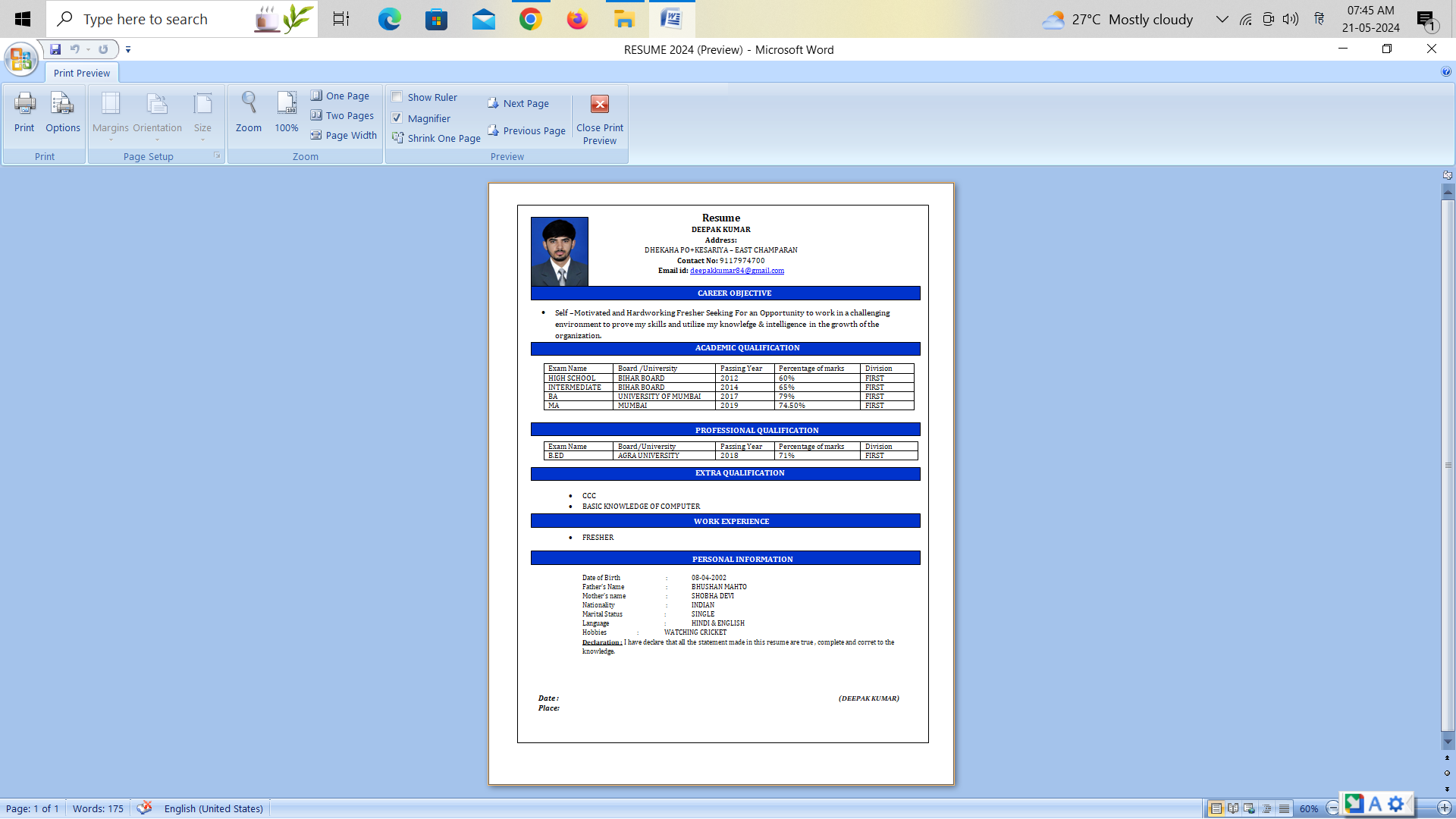
Task: Switch to Print Layout view
Action: click(x=1216, y=808)
